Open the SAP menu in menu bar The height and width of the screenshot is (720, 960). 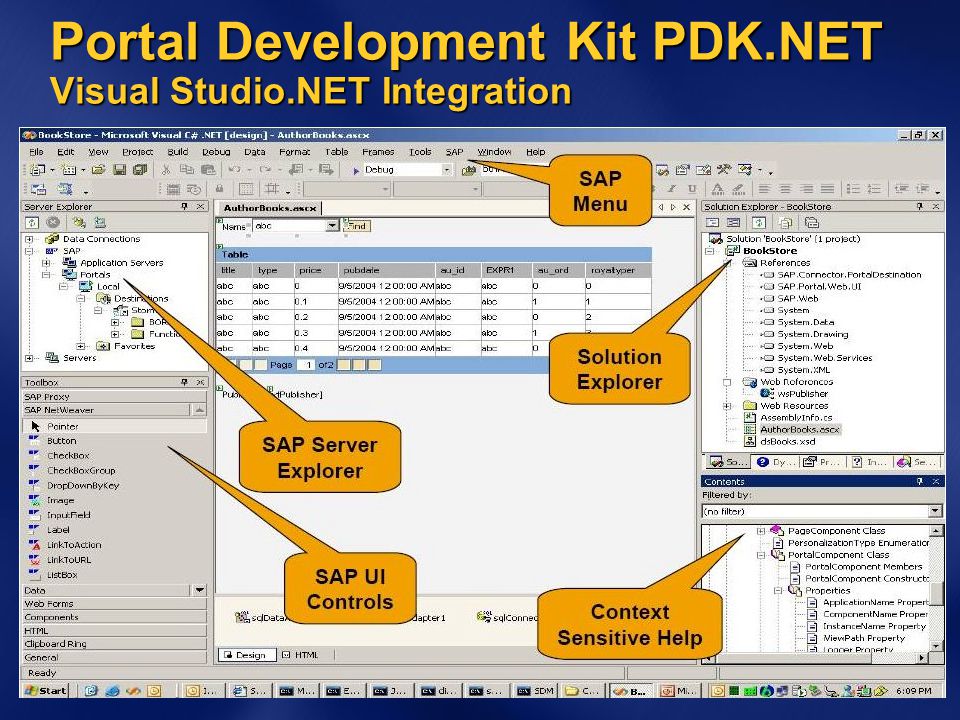(x=454, y=152)
